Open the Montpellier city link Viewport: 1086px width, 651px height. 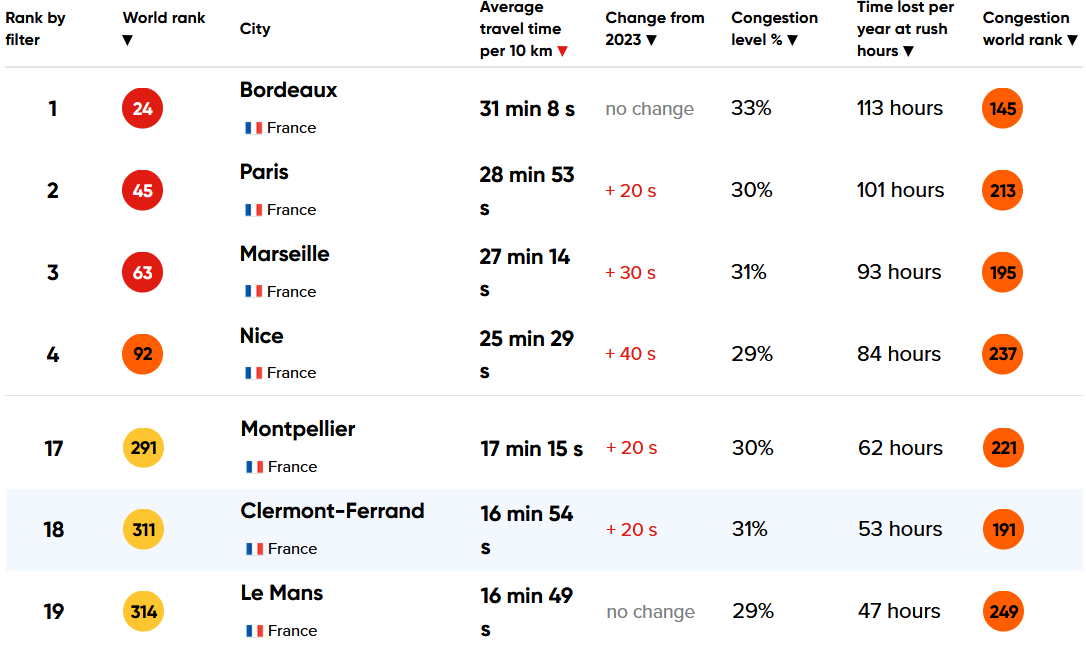[297, 429]
